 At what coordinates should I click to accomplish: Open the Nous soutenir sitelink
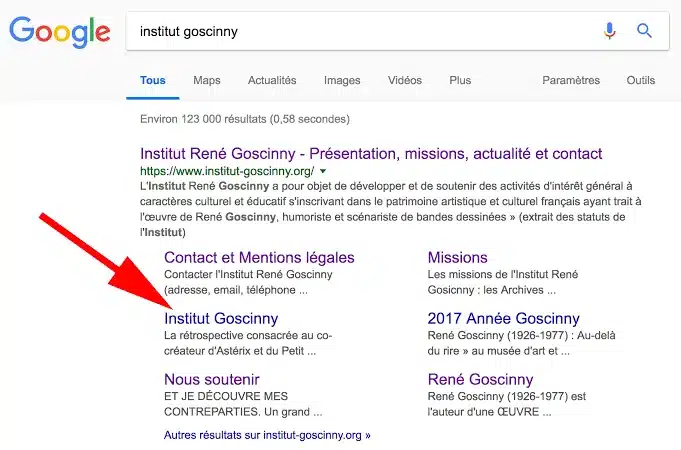coord(212,379)
